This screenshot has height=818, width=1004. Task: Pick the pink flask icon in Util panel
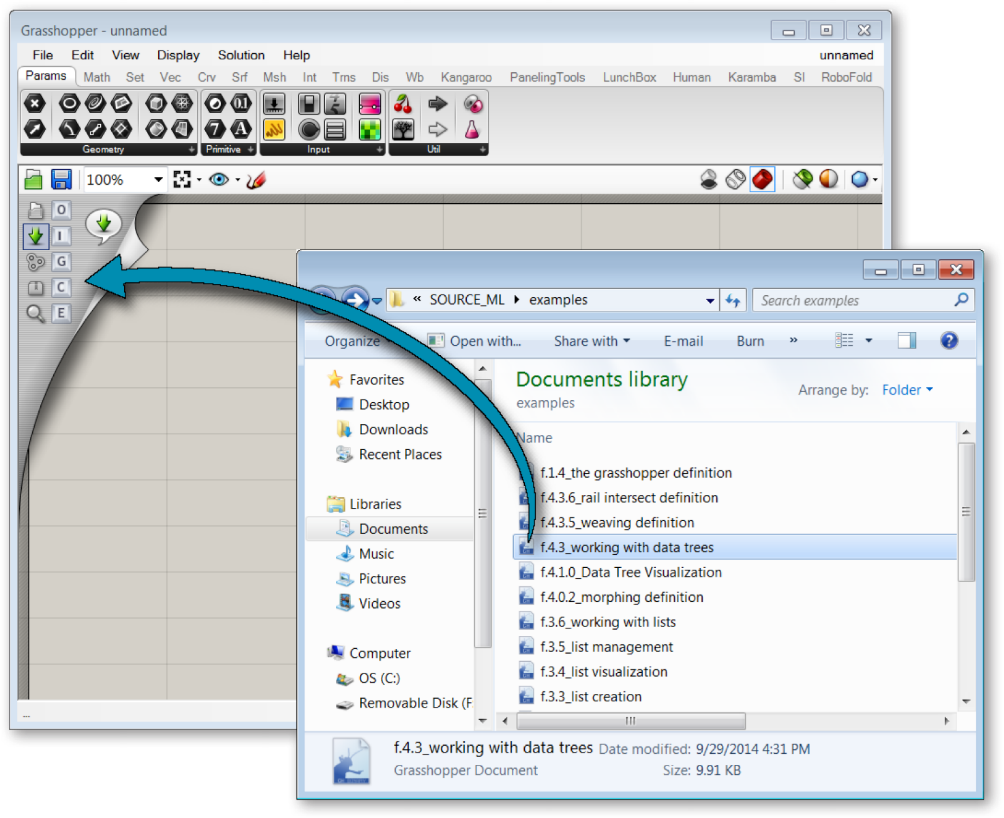[x=473, y=129]
